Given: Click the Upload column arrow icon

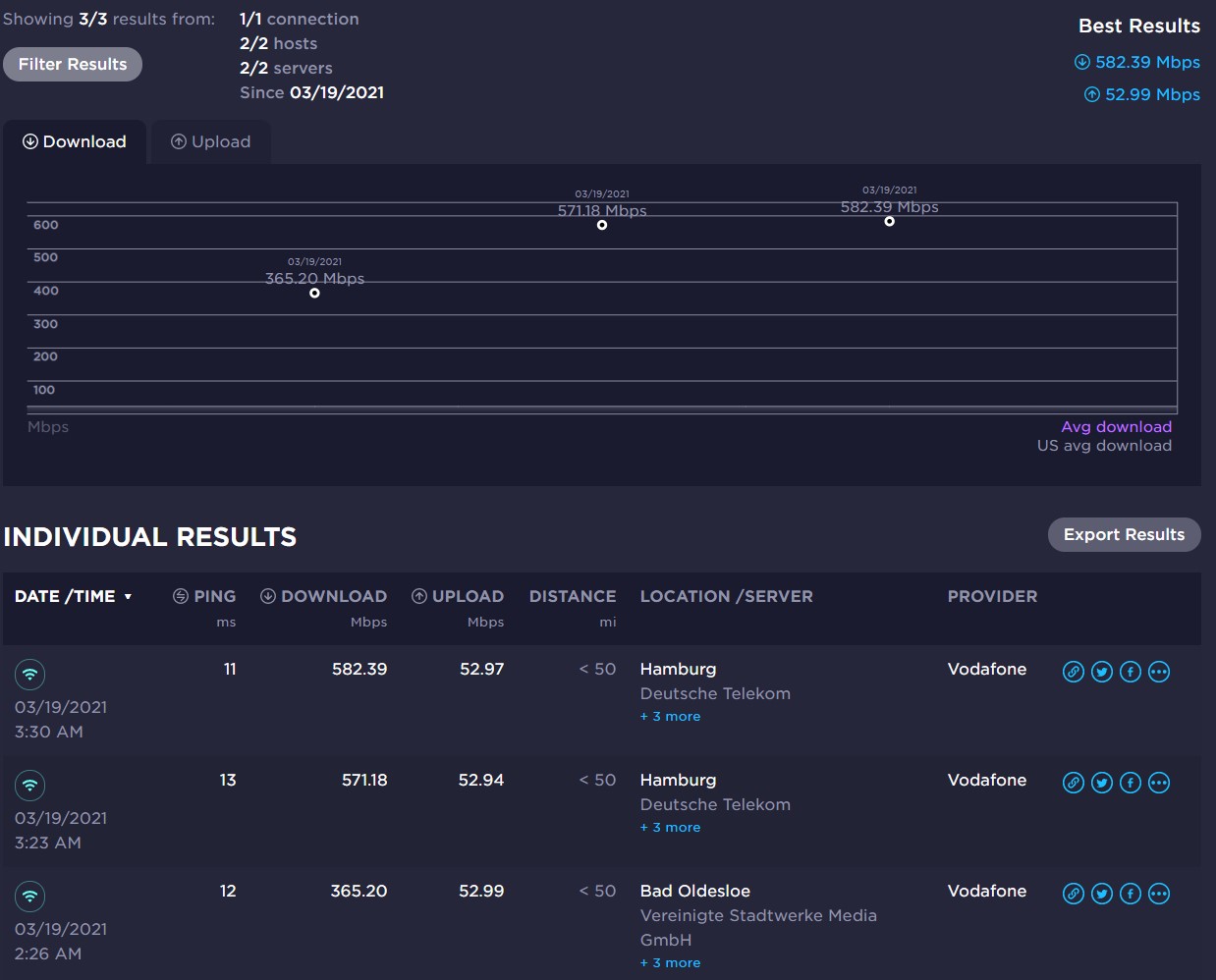Looking at the screenshot, I should 419,596.
